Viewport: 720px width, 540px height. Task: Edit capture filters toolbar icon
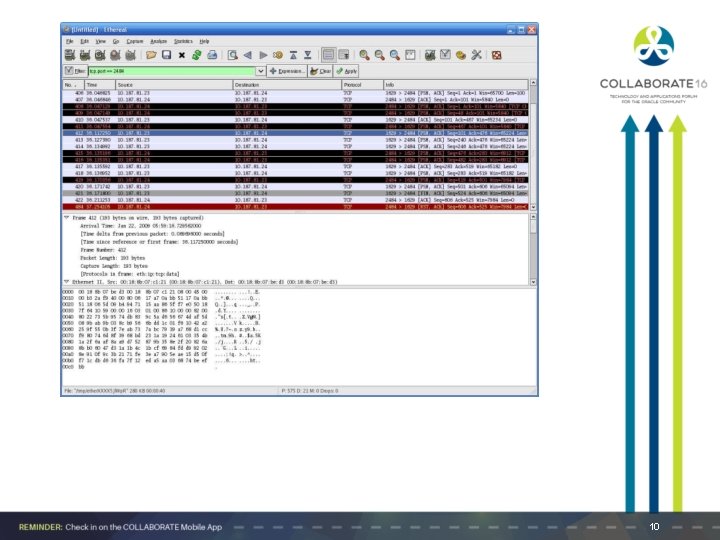(430, 55)
